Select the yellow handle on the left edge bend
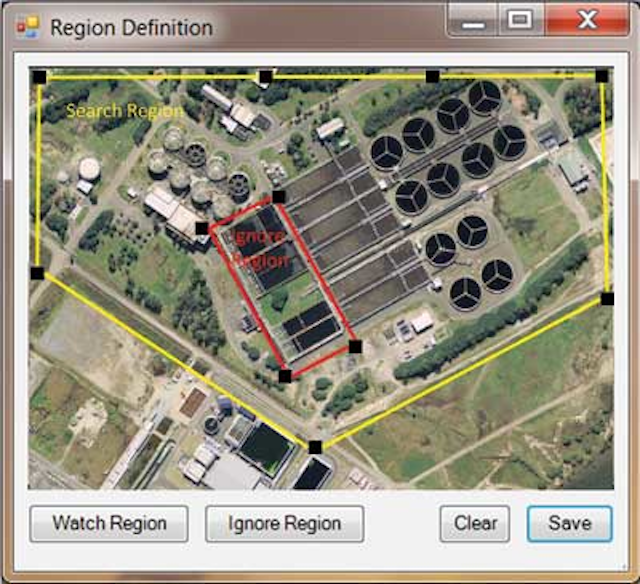The width and height of the screenshot is (640, 584). click(x=38, y=273)
